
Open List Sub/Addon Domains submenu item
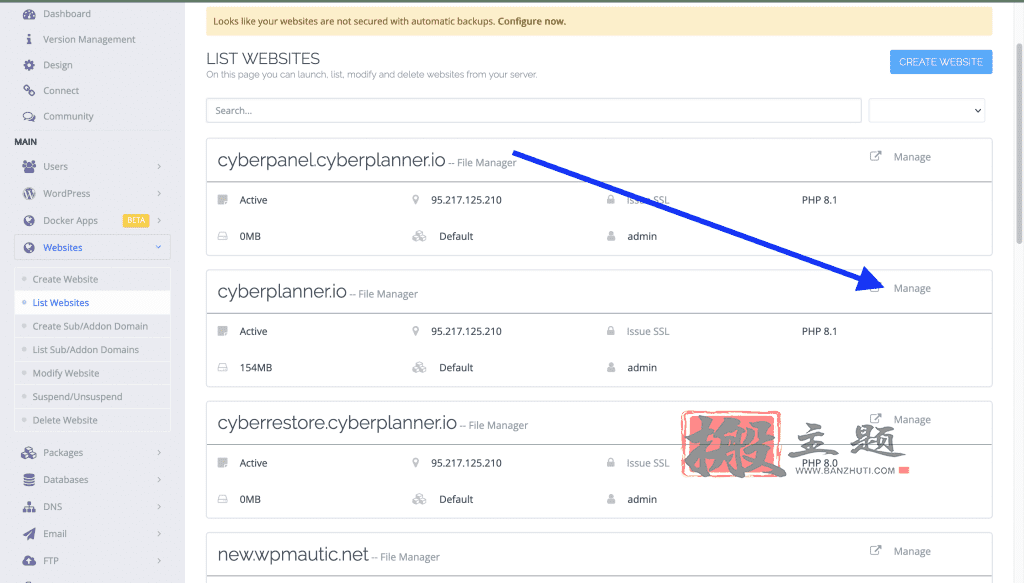click(92, 350)
